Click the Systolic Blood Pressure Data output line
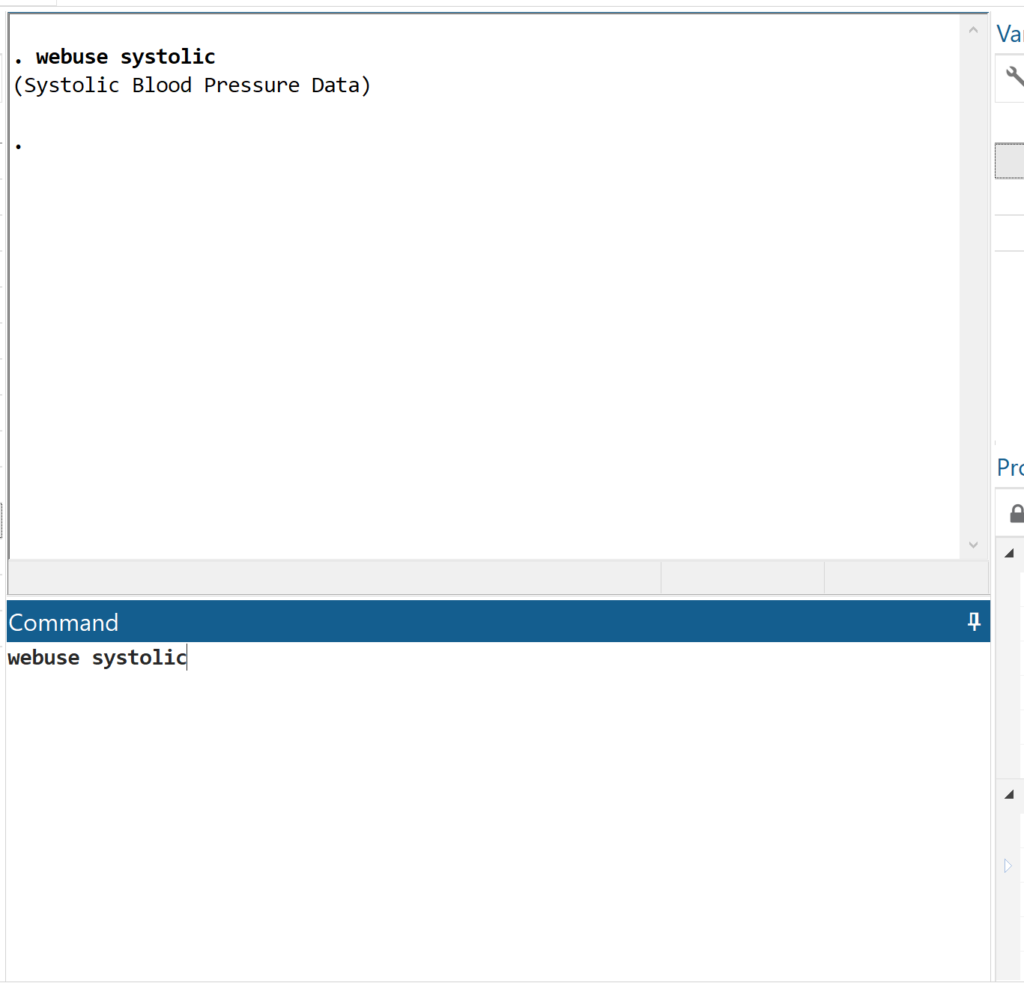This screenshot has height=995, width=1024. [x=190, y=84]
